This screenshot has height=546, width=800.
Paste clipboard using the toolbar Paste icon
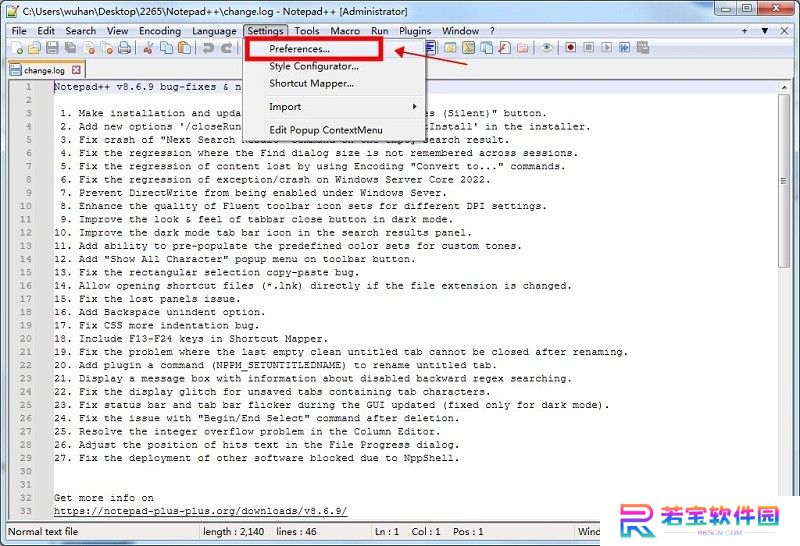[184, 48]
